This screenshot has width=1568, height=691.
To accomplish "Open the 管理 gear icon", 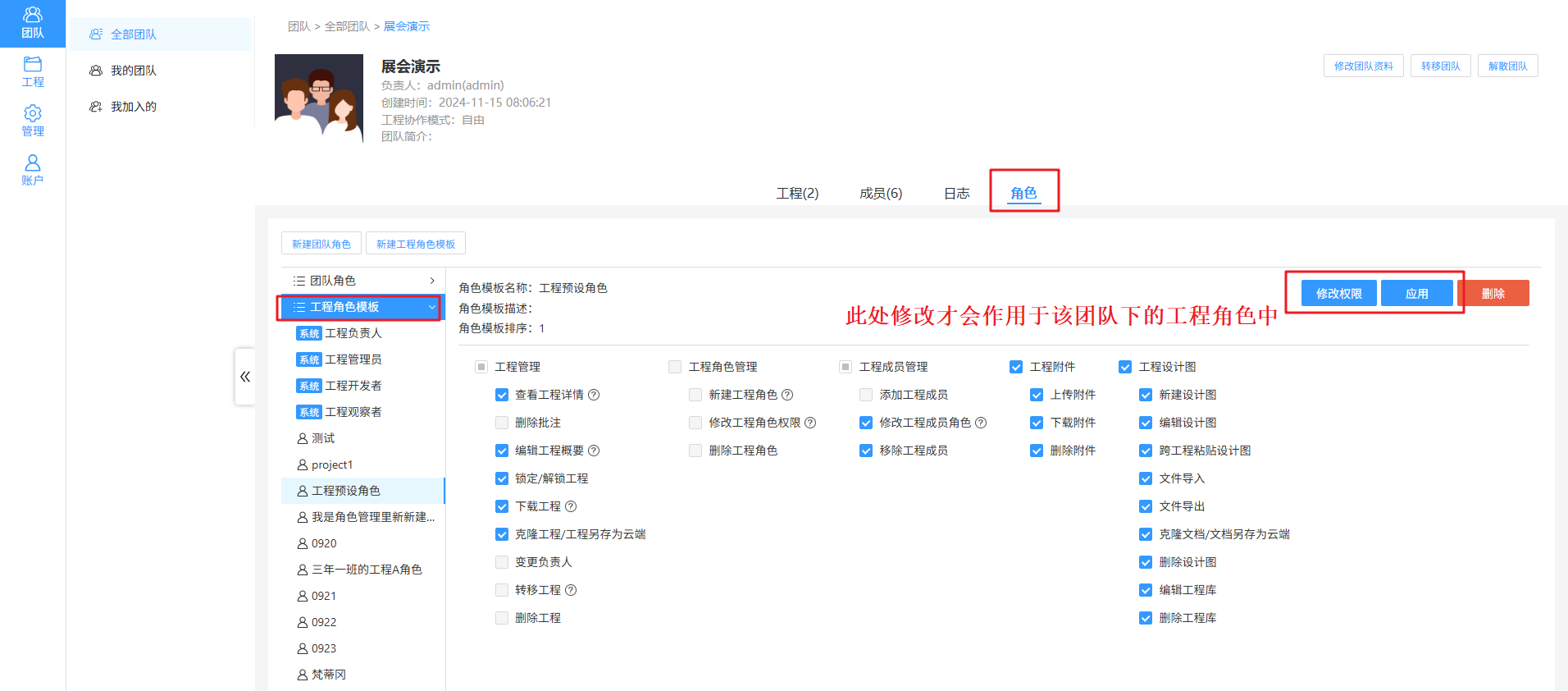I will coord(33,121).
